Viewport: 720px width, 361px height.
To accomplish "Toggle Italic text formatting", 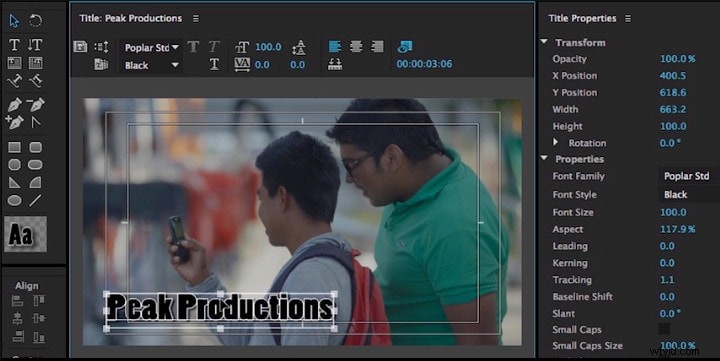I will (x=214, y=46).
